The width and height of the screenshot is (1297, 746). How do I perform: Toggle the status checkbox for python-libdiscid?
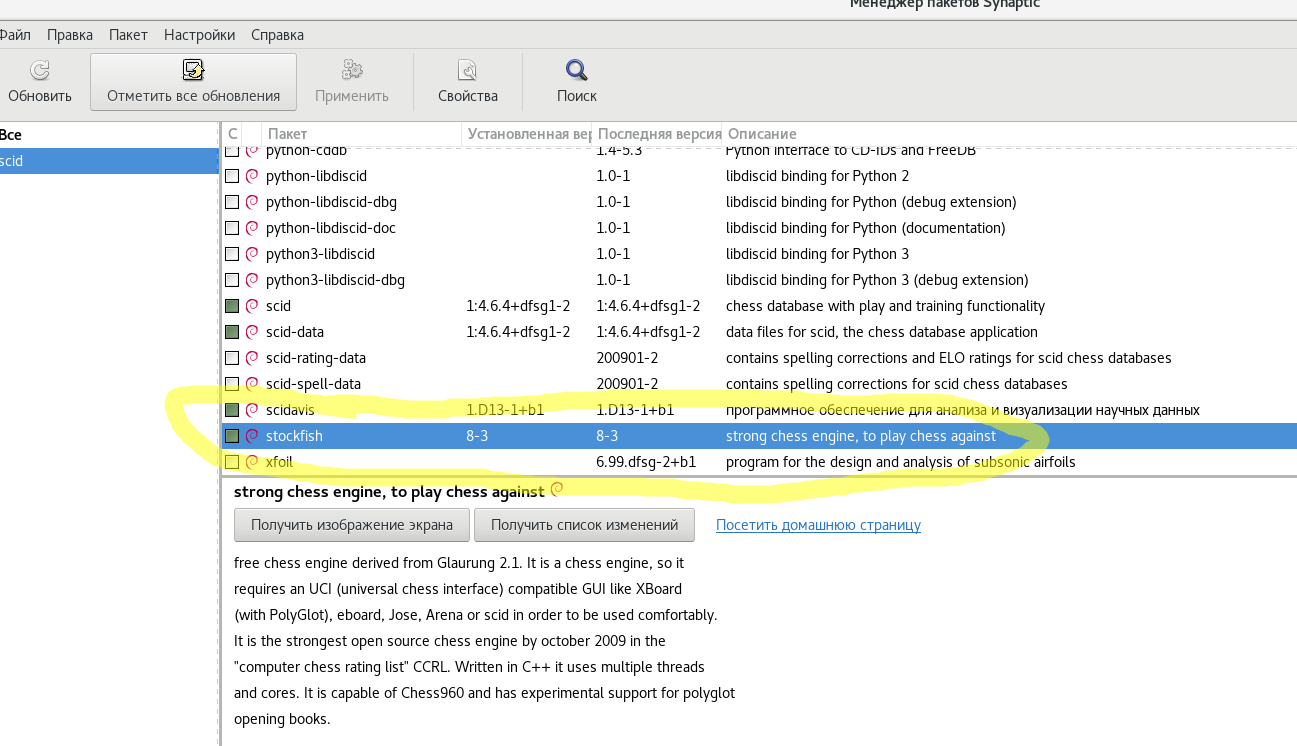click(232, 176)
